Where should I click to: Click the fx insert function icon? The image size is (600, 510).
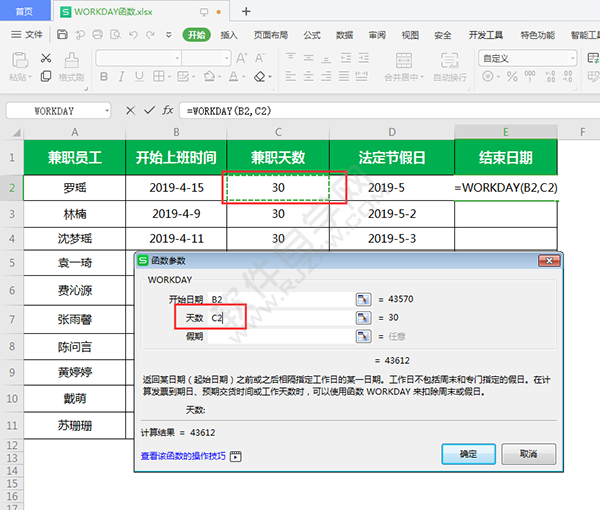point(168,111)
